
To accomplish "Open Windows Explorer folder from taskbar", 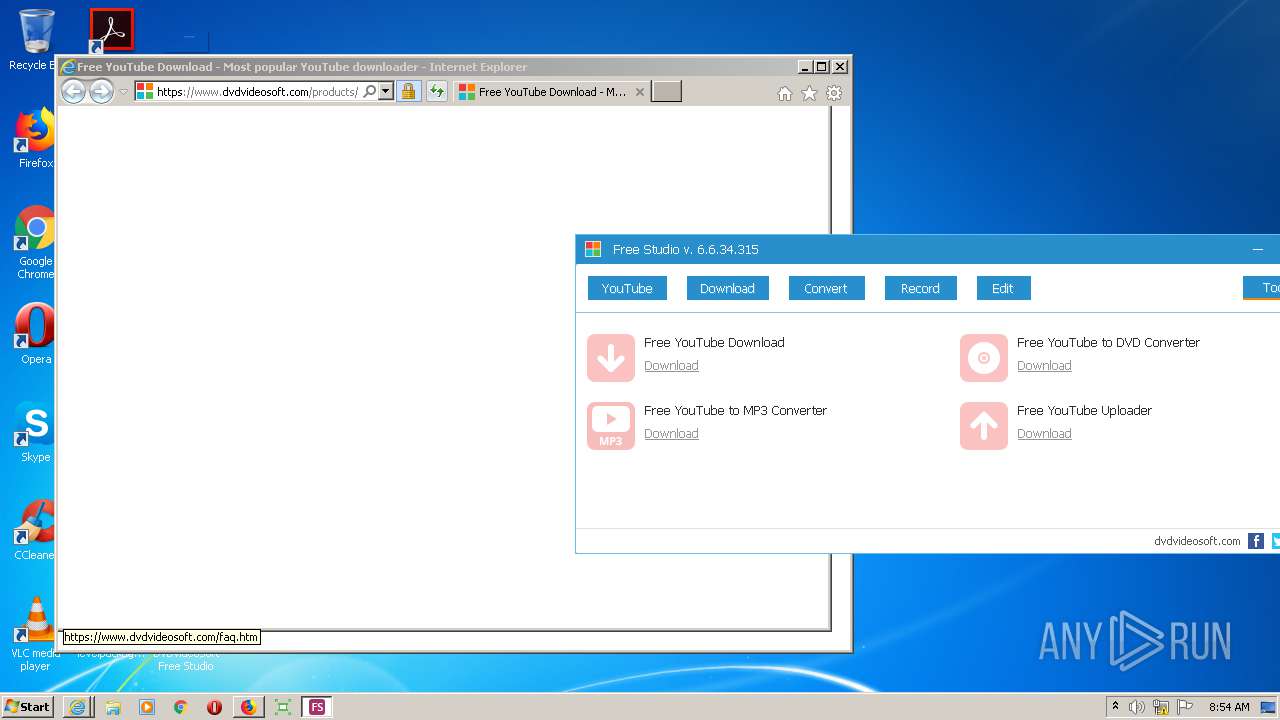I will [113, 707].
